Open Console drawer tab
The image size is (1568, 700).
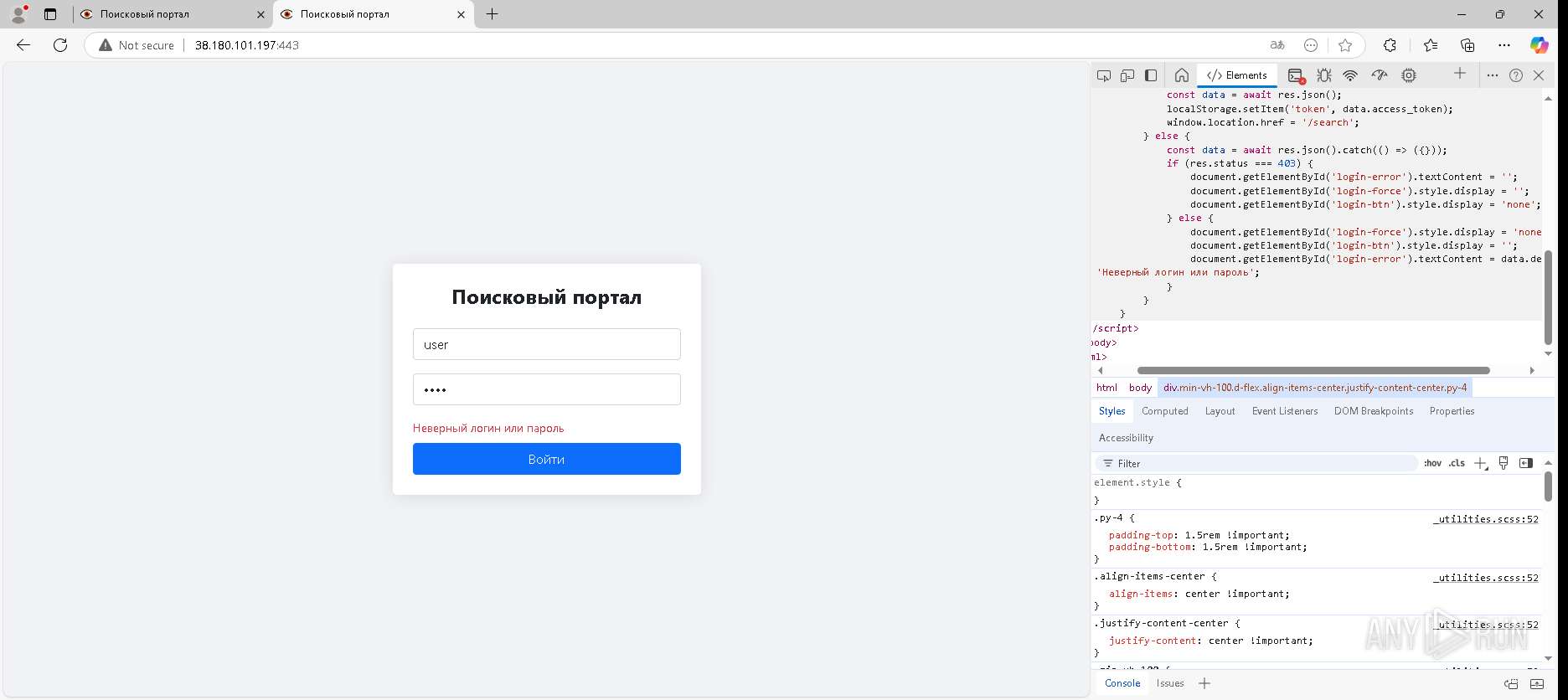pos(1122,683)
